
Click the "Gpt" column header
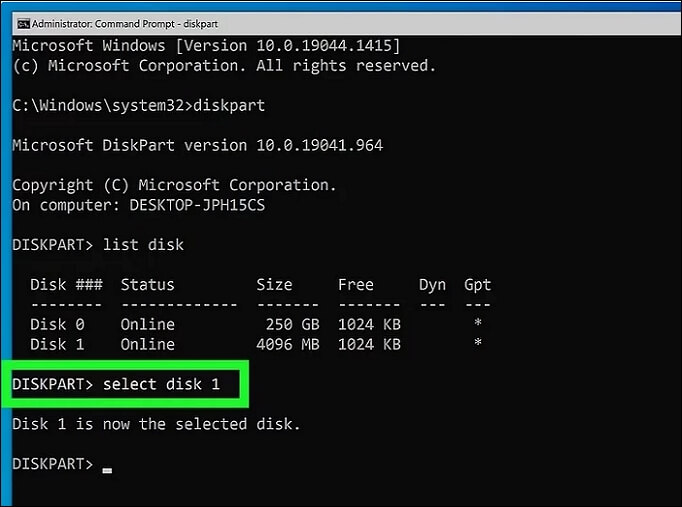[x=478, y=285]
